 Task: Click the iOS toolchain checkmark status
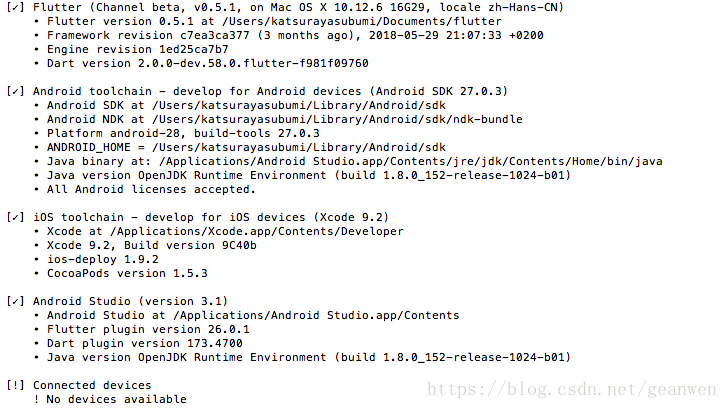point(15,217)
